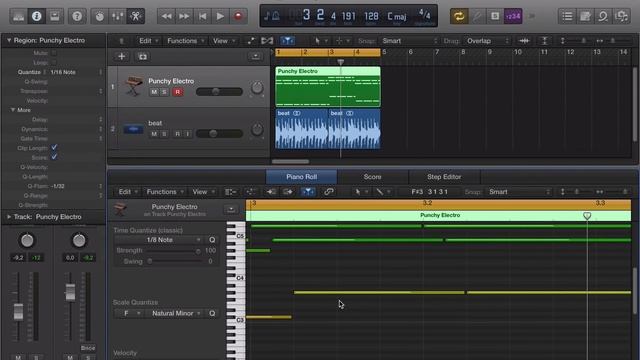Viewport: 640px width, 360px height.
Task: Open the Quantize 1/16 Note menu
Action: (x=76, y=72)
